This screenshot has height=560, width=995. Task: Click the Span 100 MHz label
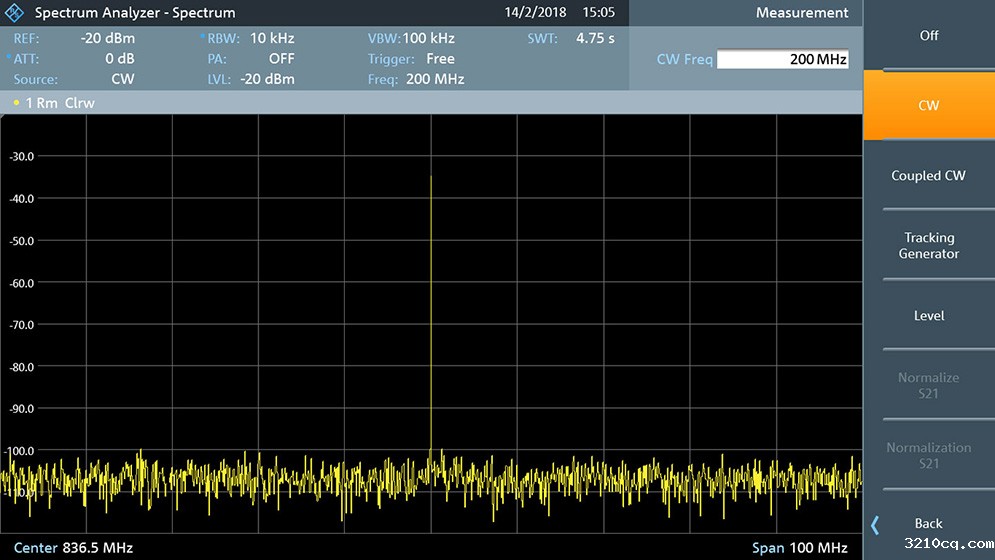pos(800,547)
